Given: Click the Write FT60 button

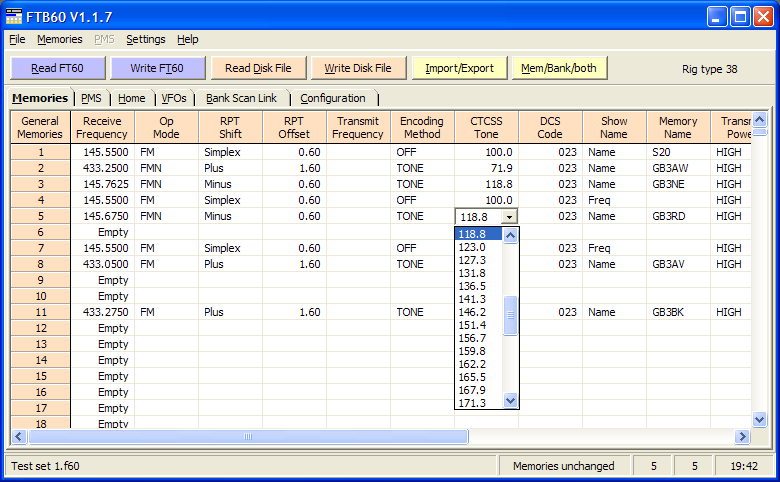Looking at the screenshot, I should click(x=157, y=68).
